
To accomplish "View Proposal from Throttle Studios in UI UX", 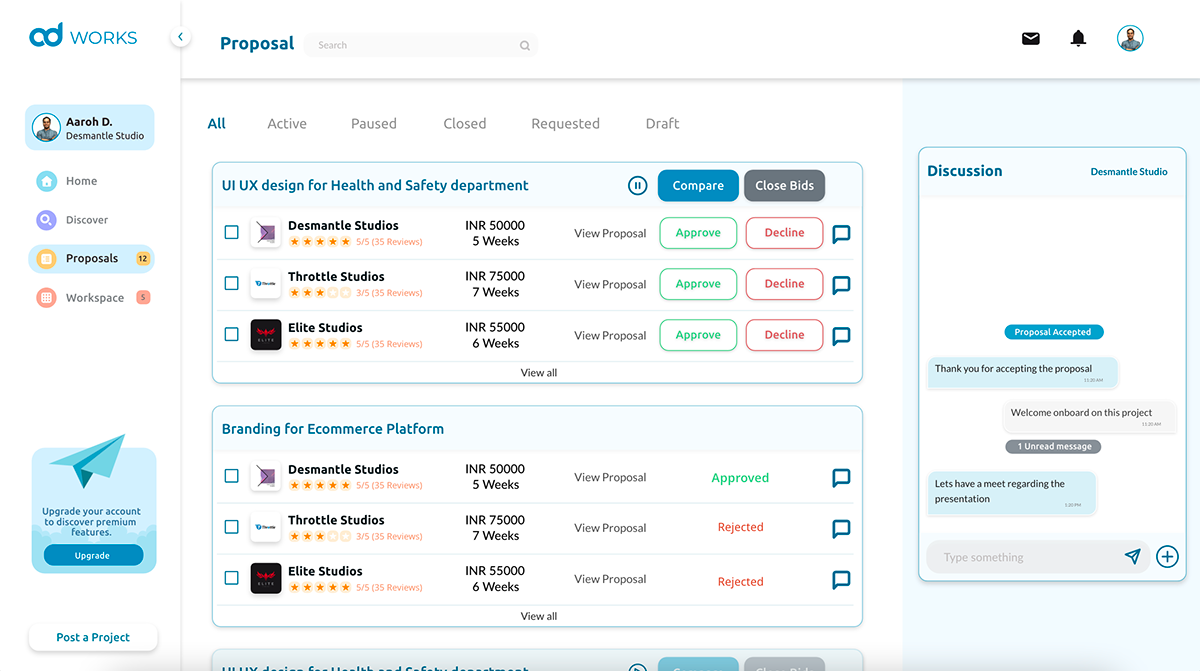I will (610, 285).
